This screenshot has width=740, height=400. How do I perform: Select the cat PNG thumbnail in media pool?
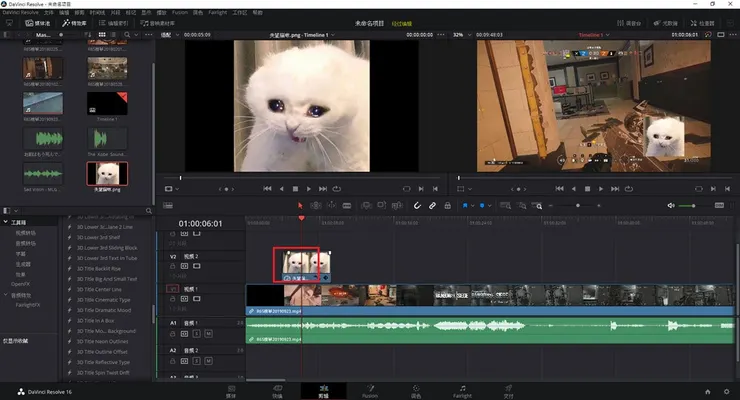106,172
